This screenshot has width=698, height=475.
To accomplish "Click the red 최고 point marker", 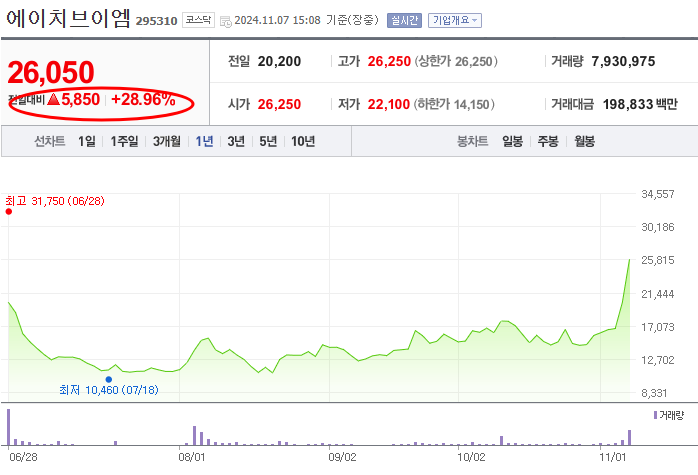I will [x=8, y=211].
